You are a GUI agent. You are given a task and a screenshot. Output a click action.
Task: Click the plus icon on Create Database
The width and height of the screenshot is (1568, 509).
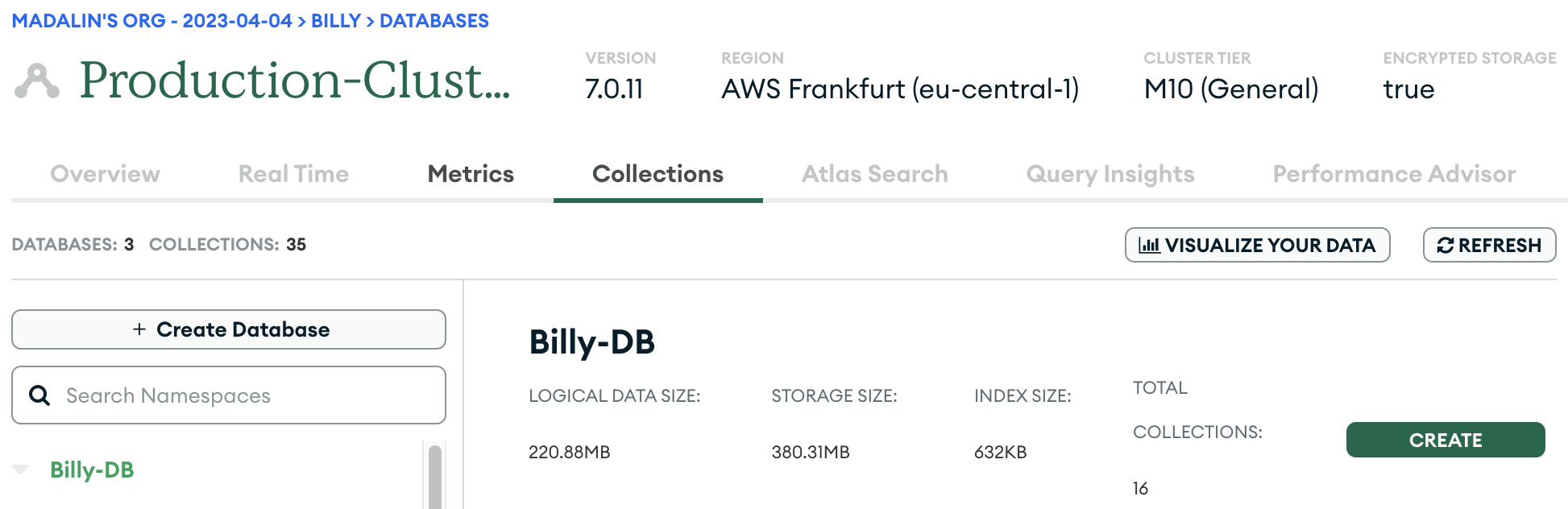pos(139,329)
